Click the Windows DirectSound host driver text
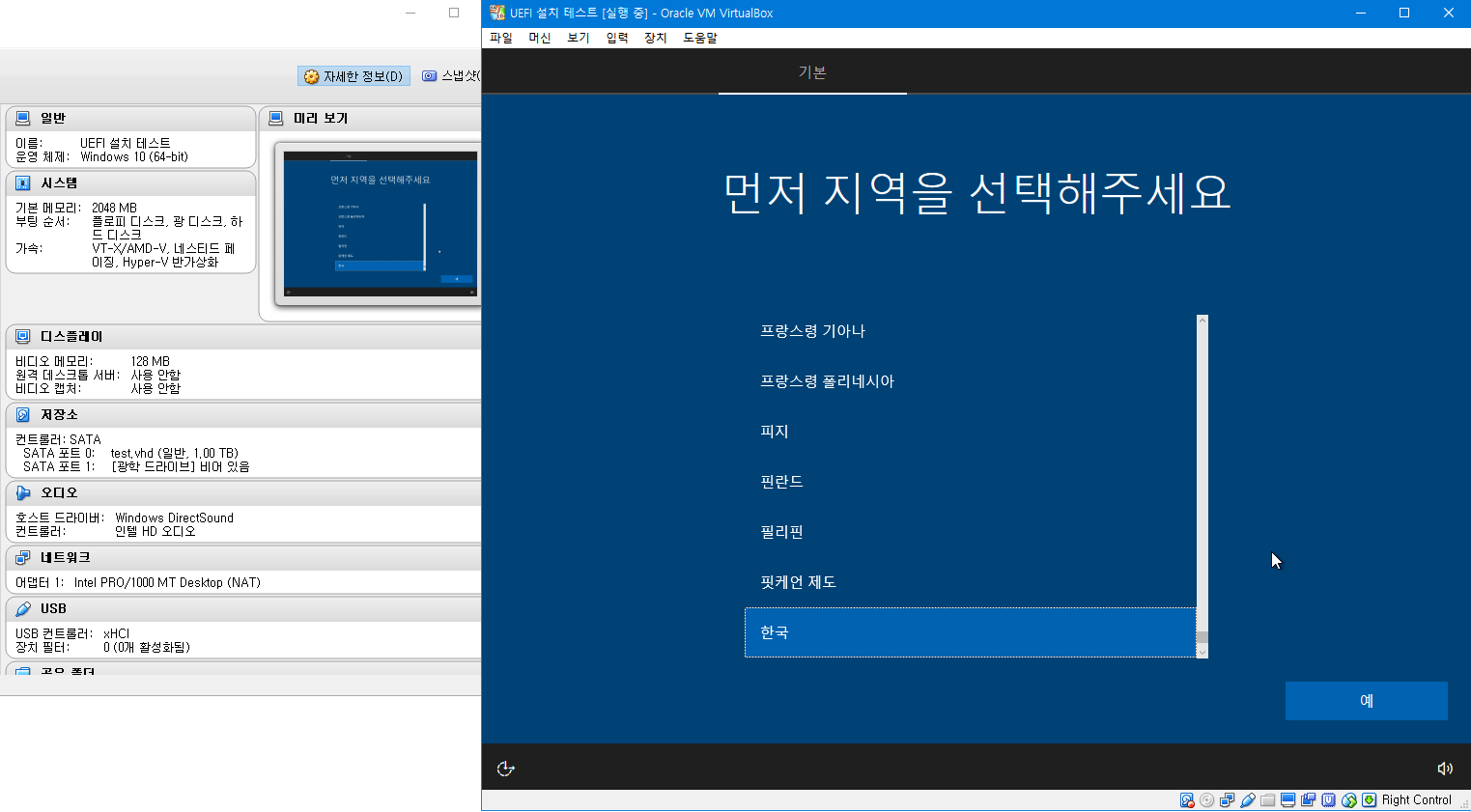Screen dimensions: 1471x812 (175, 518)
